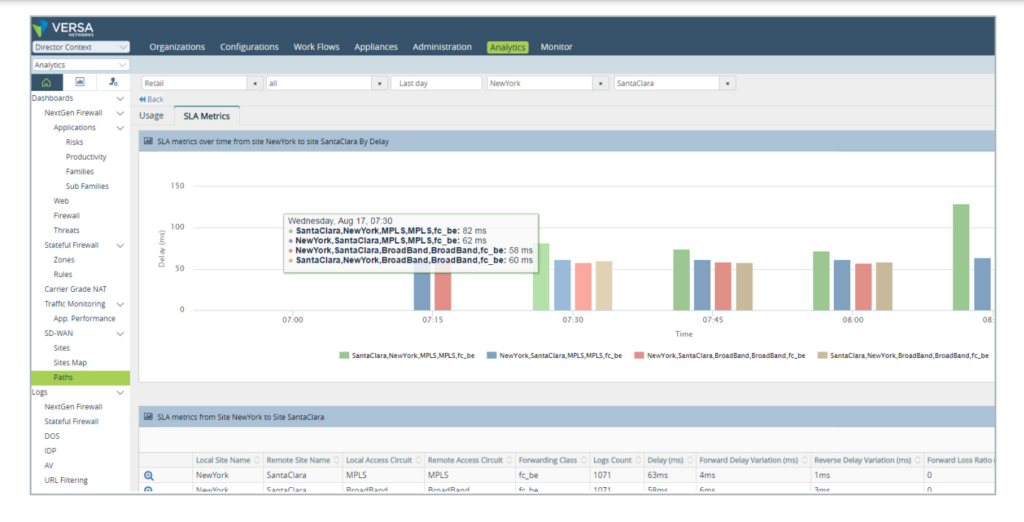This screenshot has height=522, width=1024.
Task: Click the tall green bar at chart edge
Action: [961, 257]
